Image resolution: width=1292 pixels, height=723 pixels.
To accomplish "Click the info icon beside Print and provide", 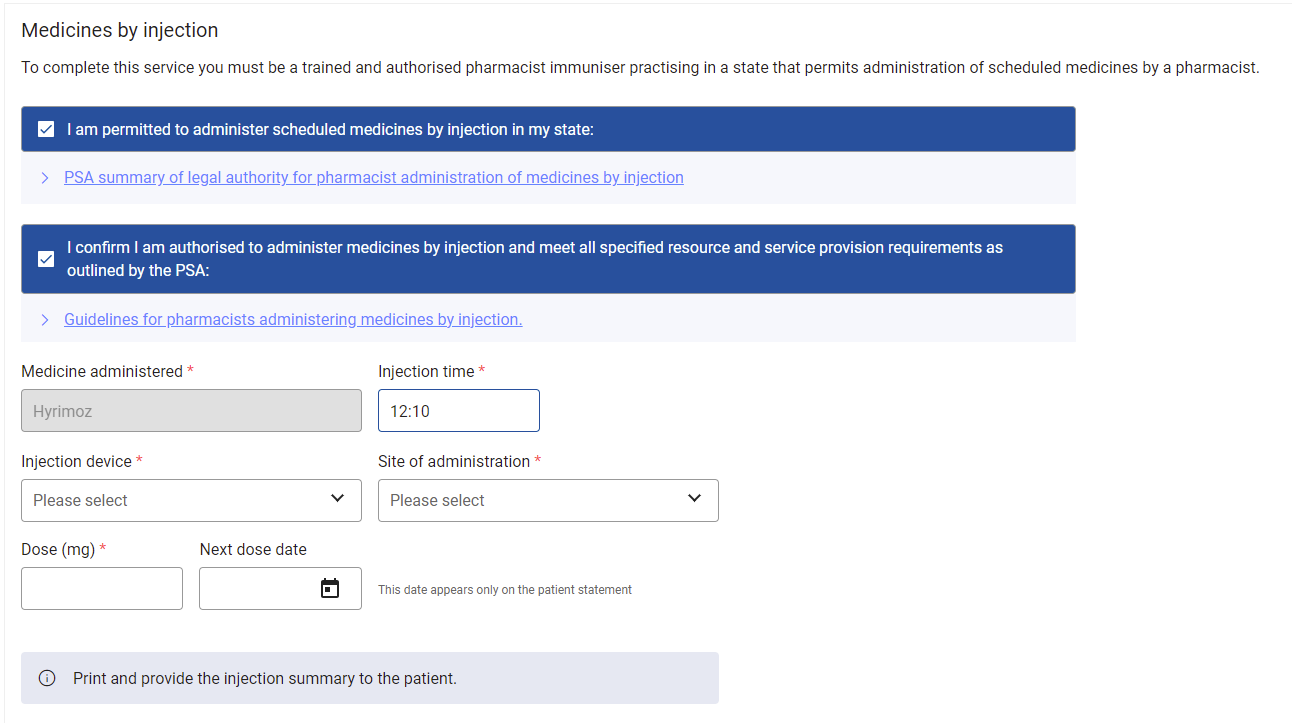I will [x=47, y=678].
